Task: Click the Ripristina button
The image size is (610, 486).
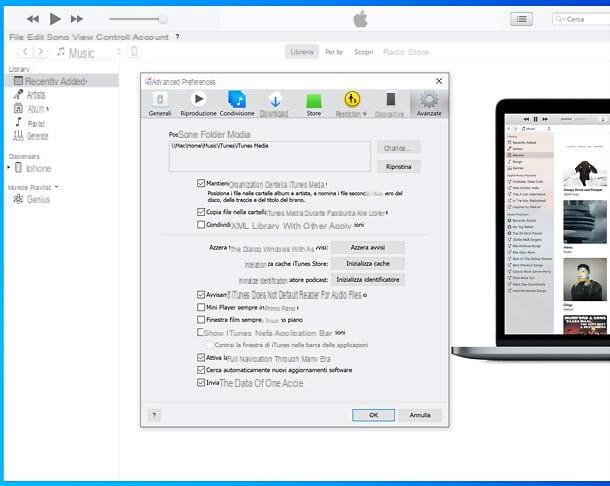Action: click(x=398, y=167)
